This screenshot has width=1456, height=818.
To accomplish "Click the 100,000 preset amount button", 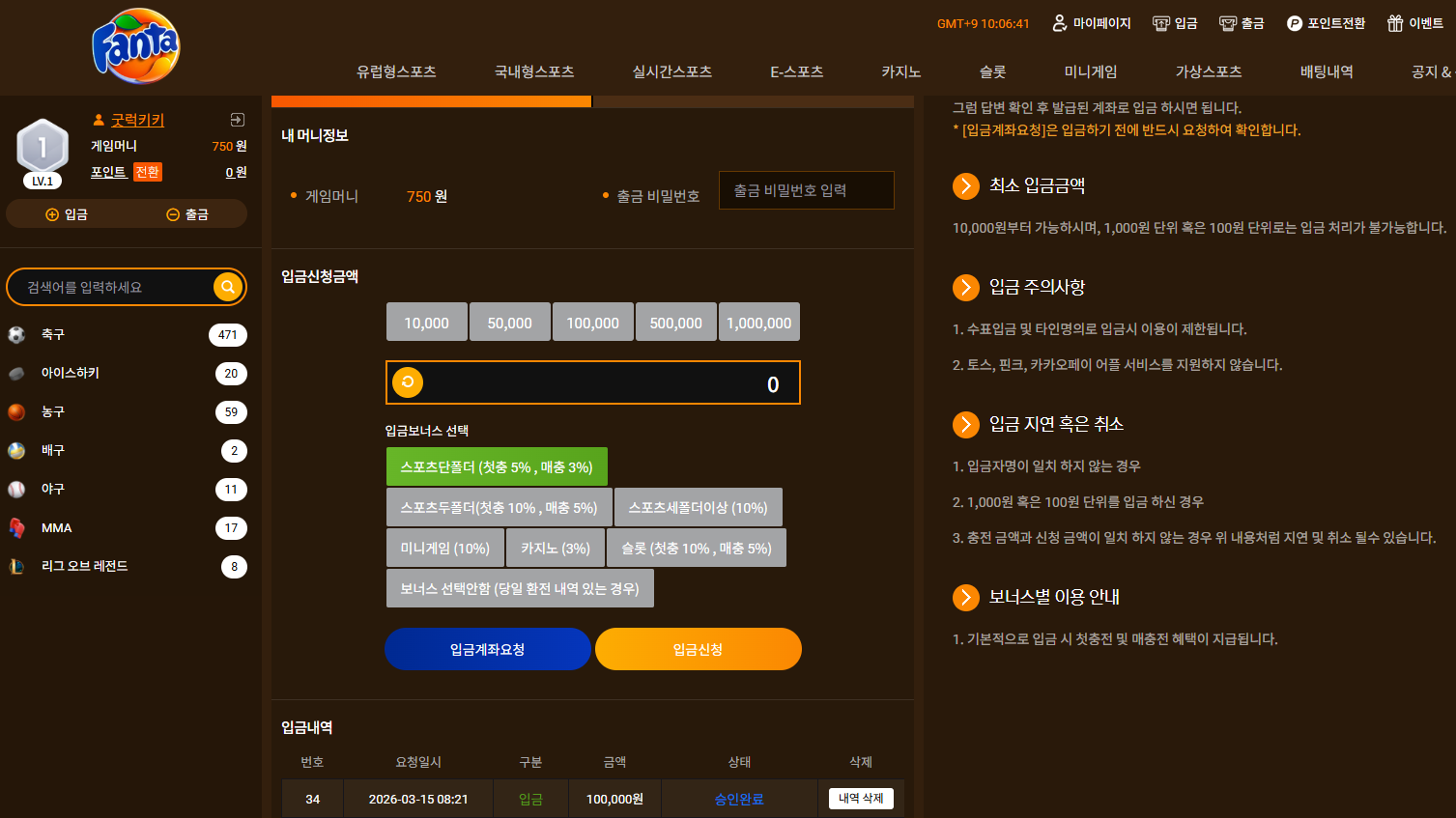I will click(593, 322).
